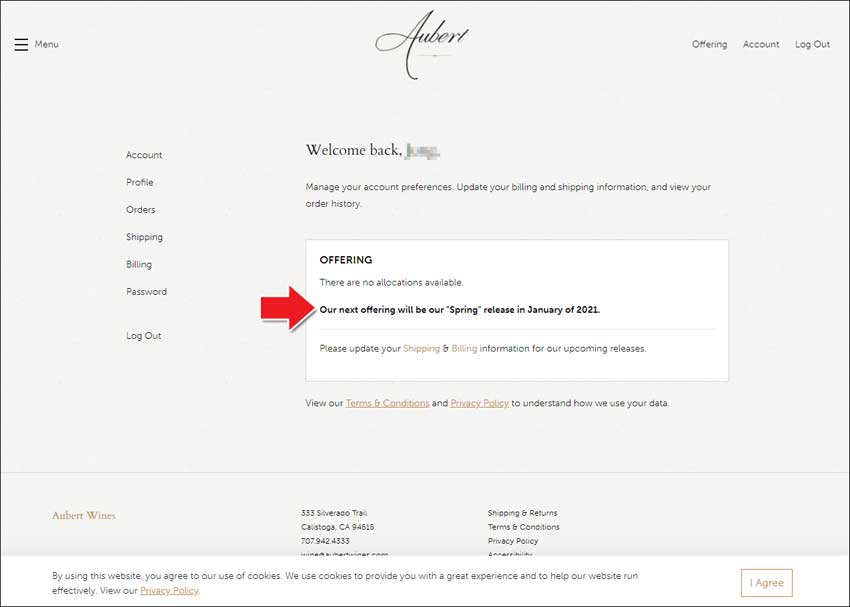Screen dimensions: 850x607
Task: Click the Aubert logo at top
Action: tap(422, 44)
